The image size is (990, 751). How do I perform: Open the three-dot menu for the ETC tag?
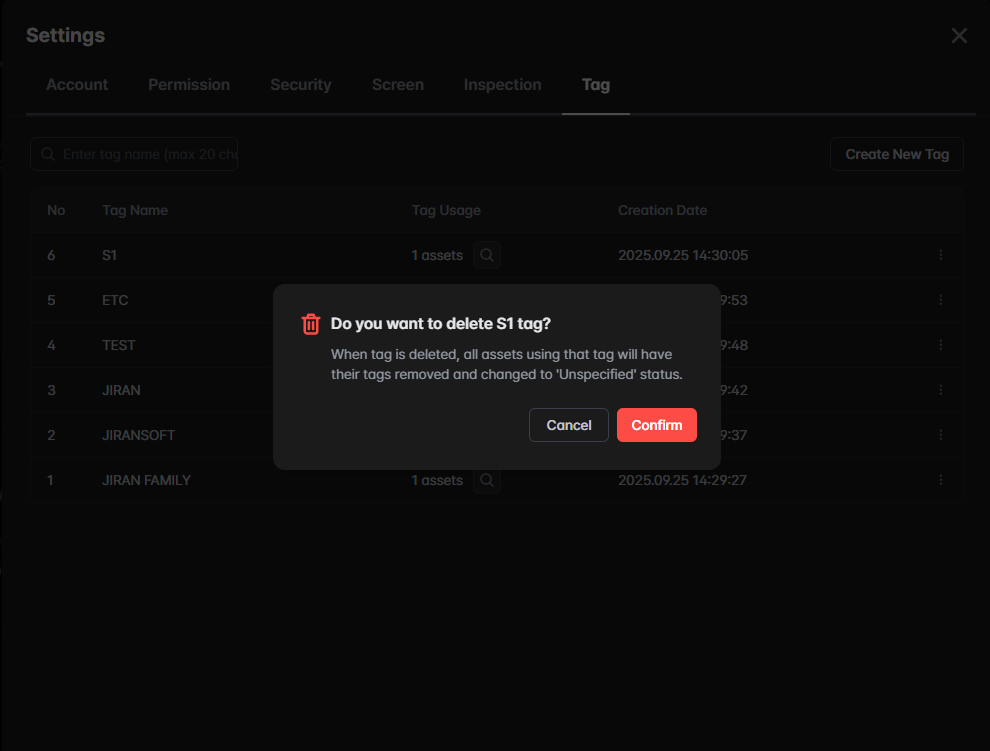click(940, 300)
